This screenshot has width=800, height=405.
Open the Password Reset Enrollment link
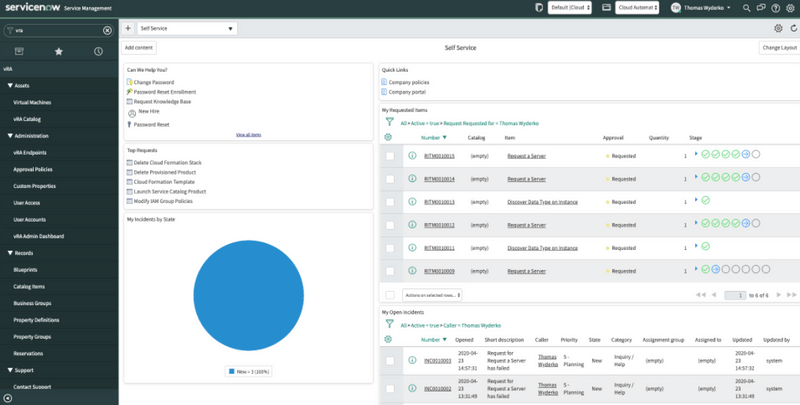164,91
